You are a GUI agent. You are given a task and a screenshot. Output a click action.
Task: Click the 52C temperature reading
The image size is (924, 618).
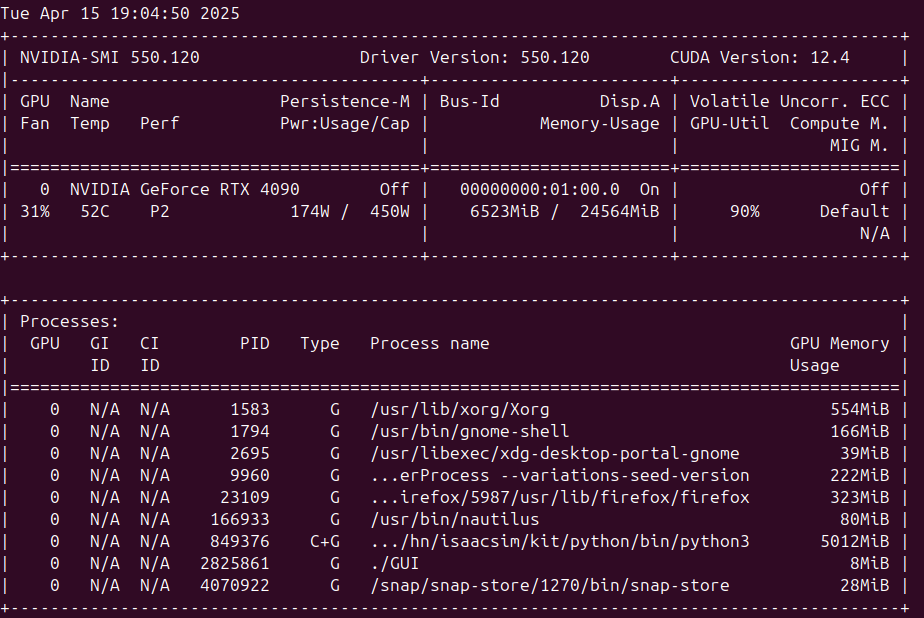coord(95,211)
